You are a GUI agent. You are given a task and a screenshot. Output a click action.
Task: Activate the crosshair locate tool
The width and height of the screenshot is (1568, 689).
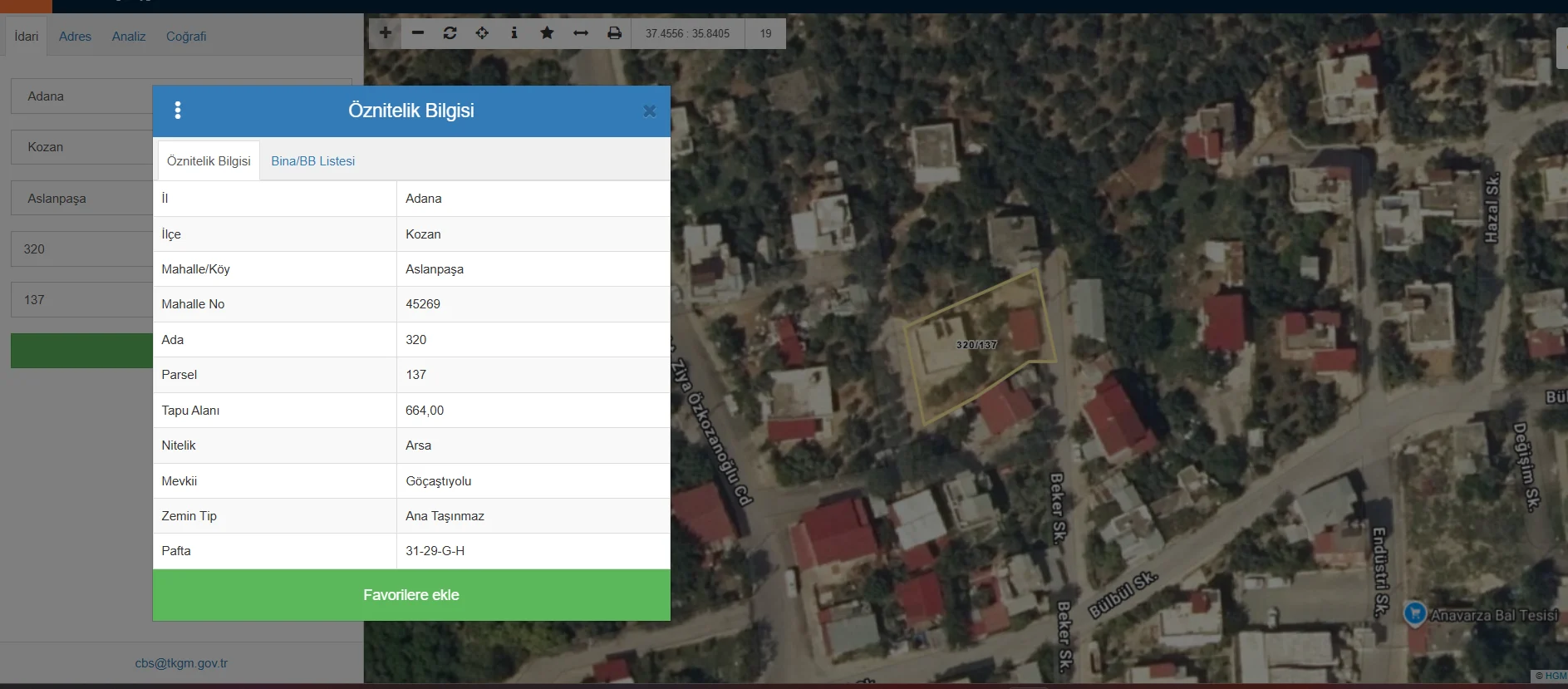[x=482, y=33]
